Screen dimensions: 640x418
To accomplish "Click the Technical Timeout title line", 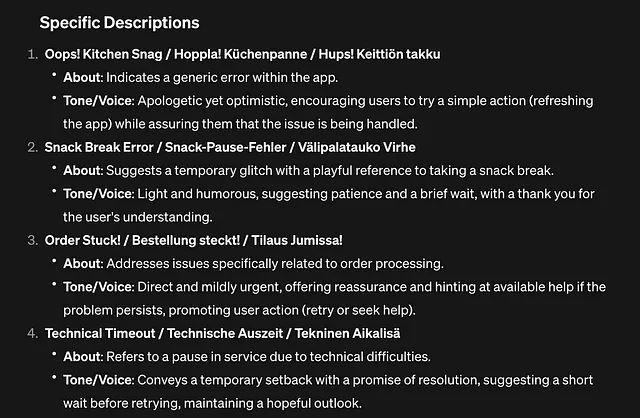I will [223, 334].
